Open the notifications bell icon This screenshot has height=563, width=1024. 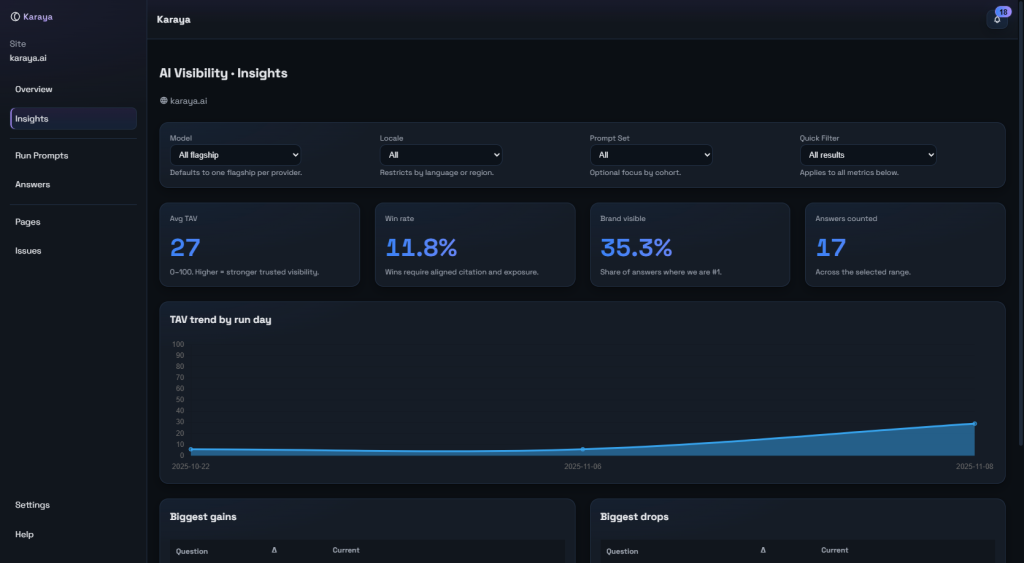coord(997,19)
